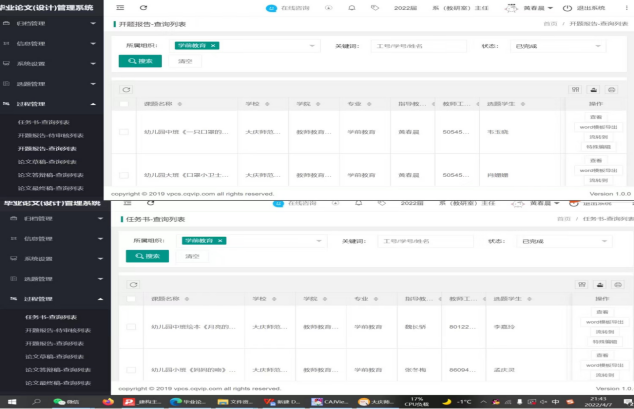Tick the checkbox for row 李鑫玲

(x=124, y=327)
